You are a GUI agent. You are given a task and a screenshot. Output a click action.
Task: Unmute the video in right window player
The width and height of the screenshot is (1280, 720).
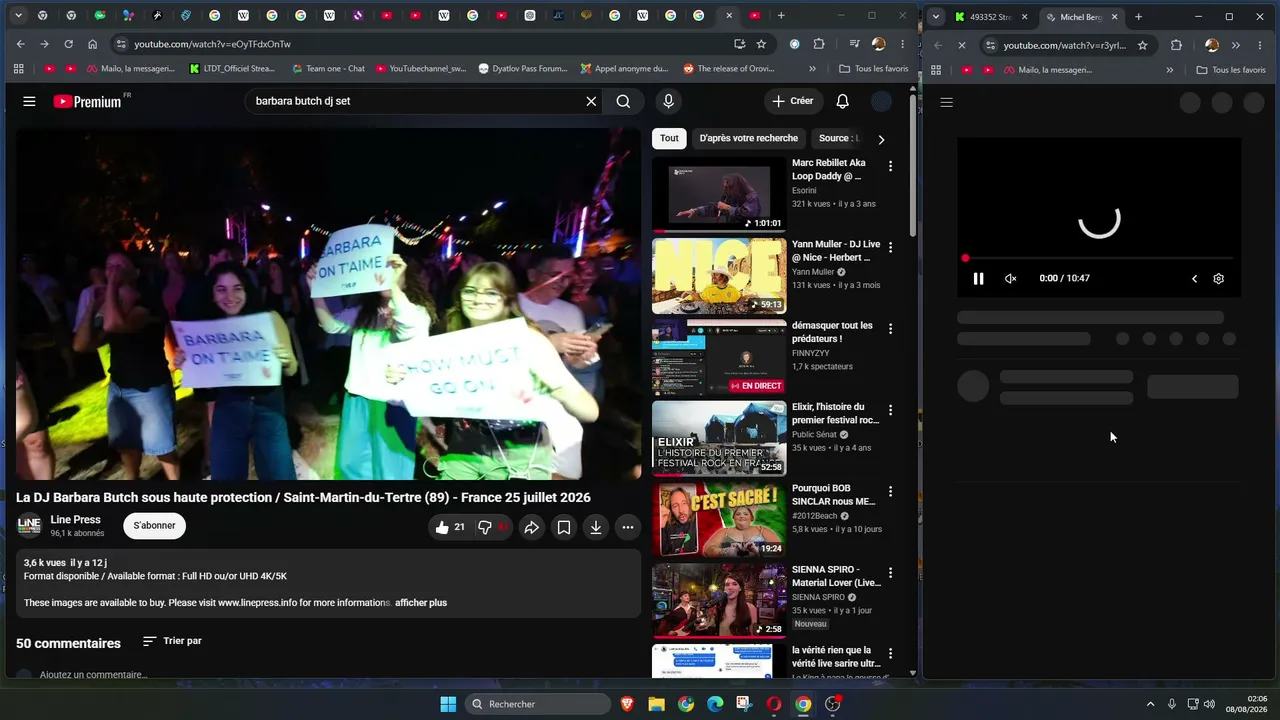(x=1010, y=279)
